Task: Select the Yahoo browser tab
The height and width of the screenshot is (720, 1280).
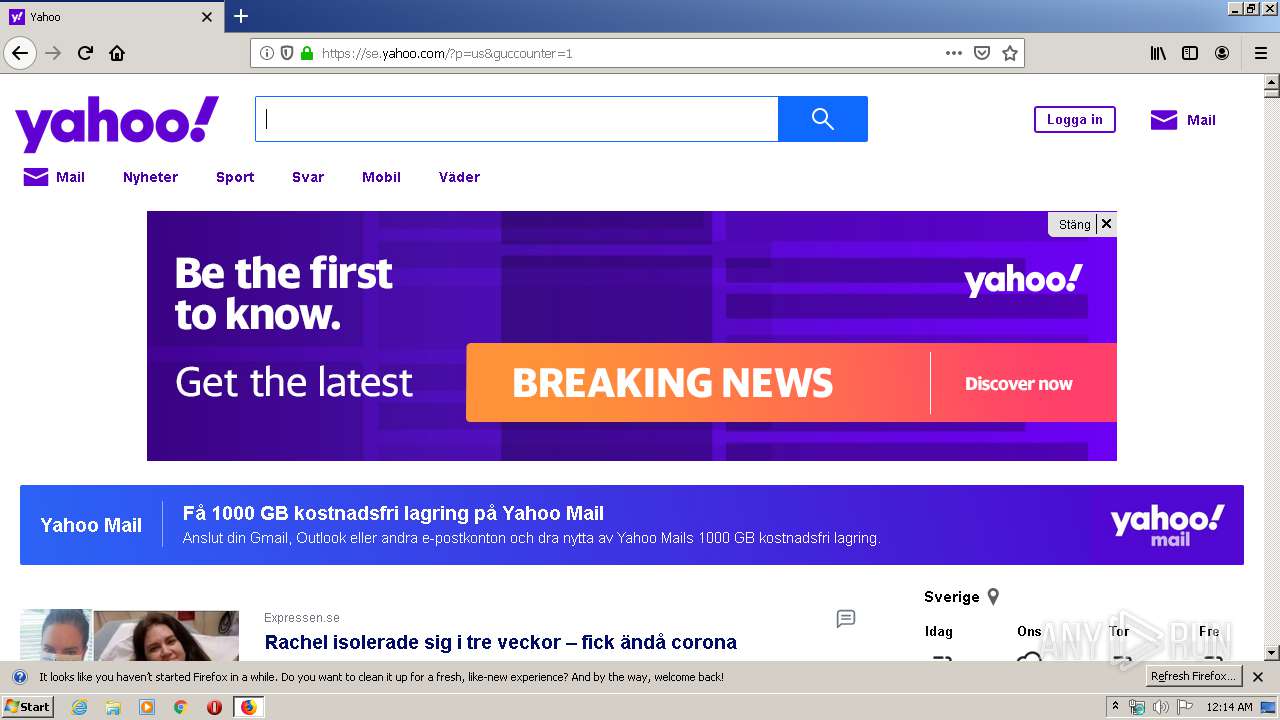Action: [x=112, y=17]
